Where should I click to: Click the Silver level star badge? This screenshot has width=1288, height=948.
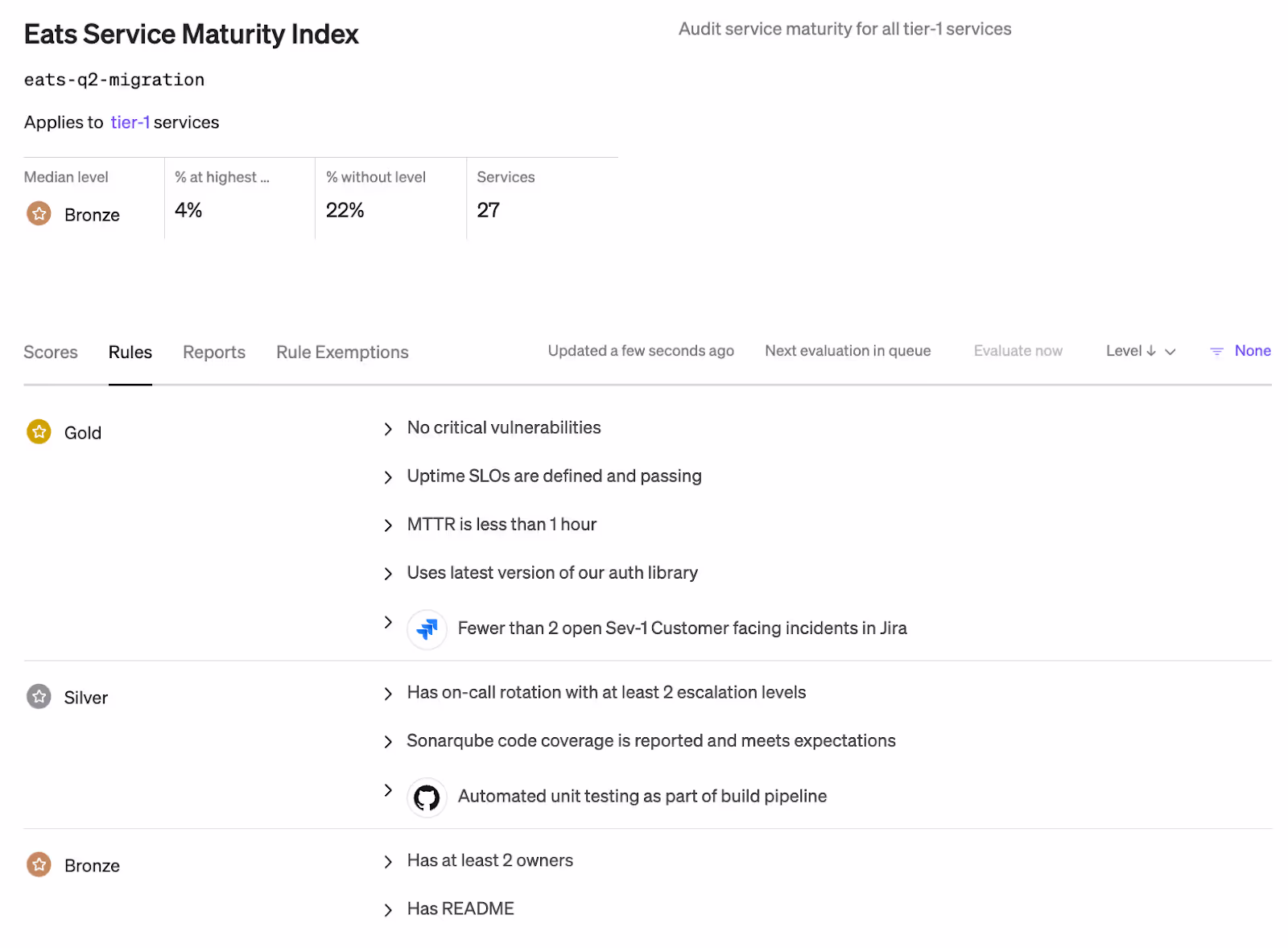(x=39, y=697)
